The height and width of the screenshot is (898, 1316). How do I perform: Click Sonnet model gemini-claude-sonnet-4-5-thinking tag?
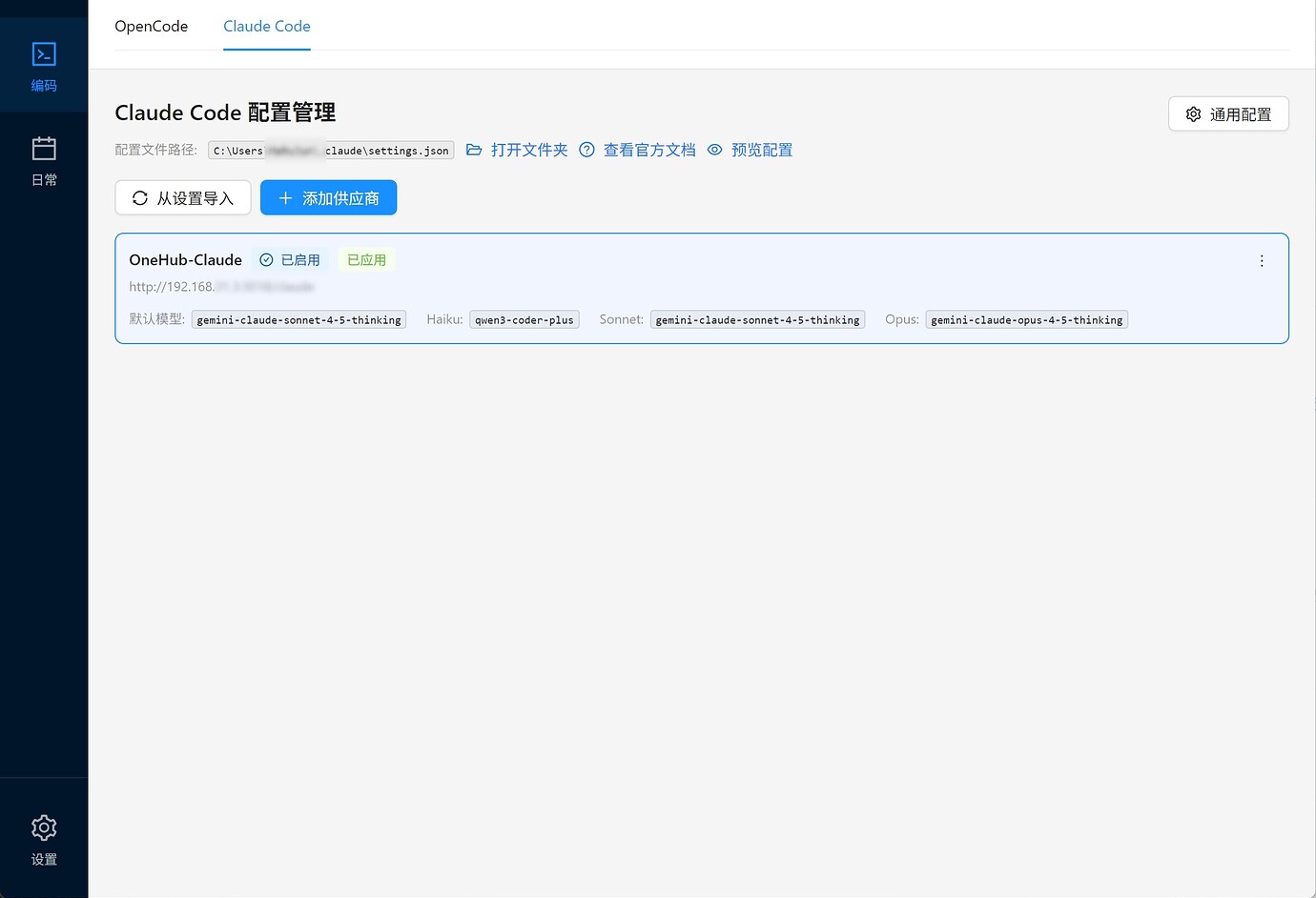pos(757,319)
